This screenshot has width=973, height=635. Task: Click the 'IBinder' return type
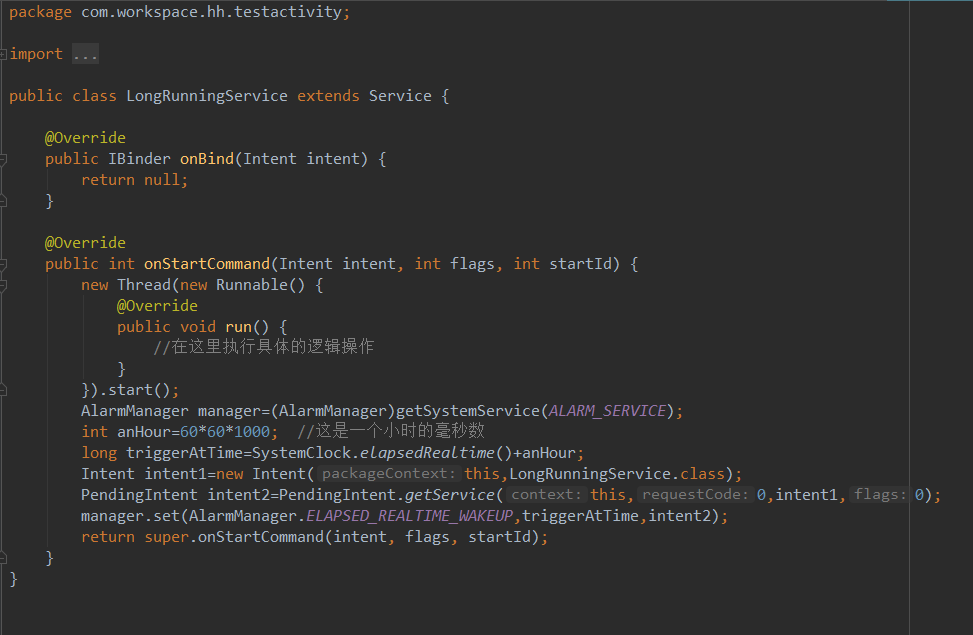click(139, 159)
